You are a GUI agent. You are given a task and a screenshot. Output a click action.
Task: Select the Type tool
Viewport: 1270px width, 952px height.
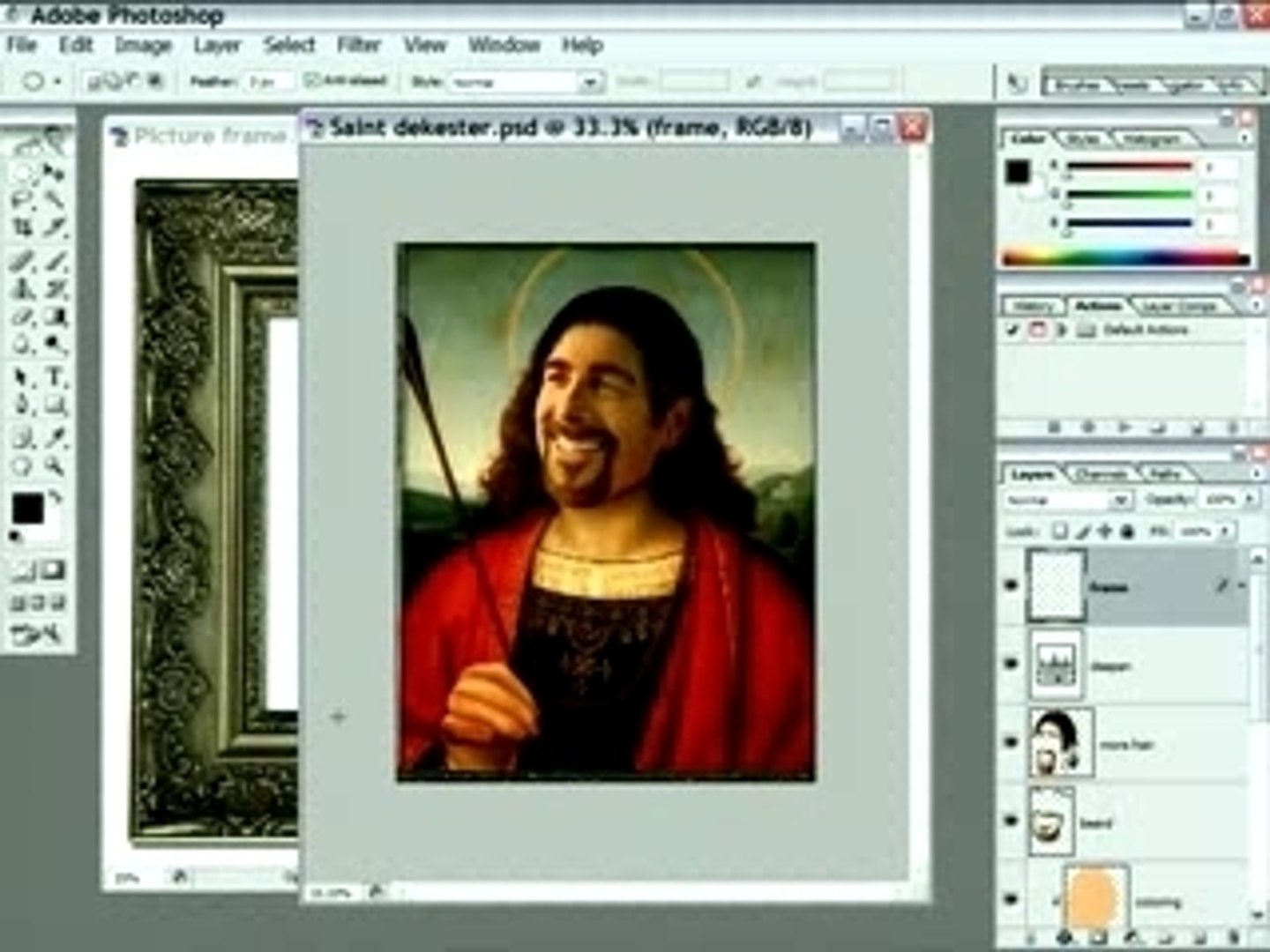click(x=54, y=377)
